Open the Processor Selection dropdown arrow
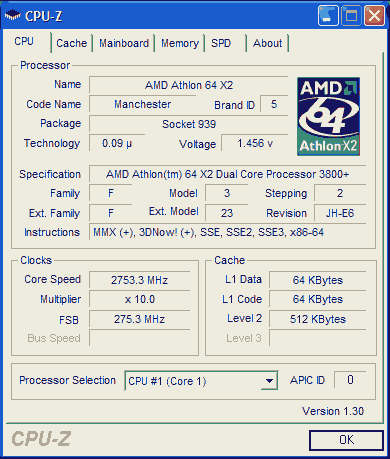Screen dimensions: 390x459 pos(269,381)
